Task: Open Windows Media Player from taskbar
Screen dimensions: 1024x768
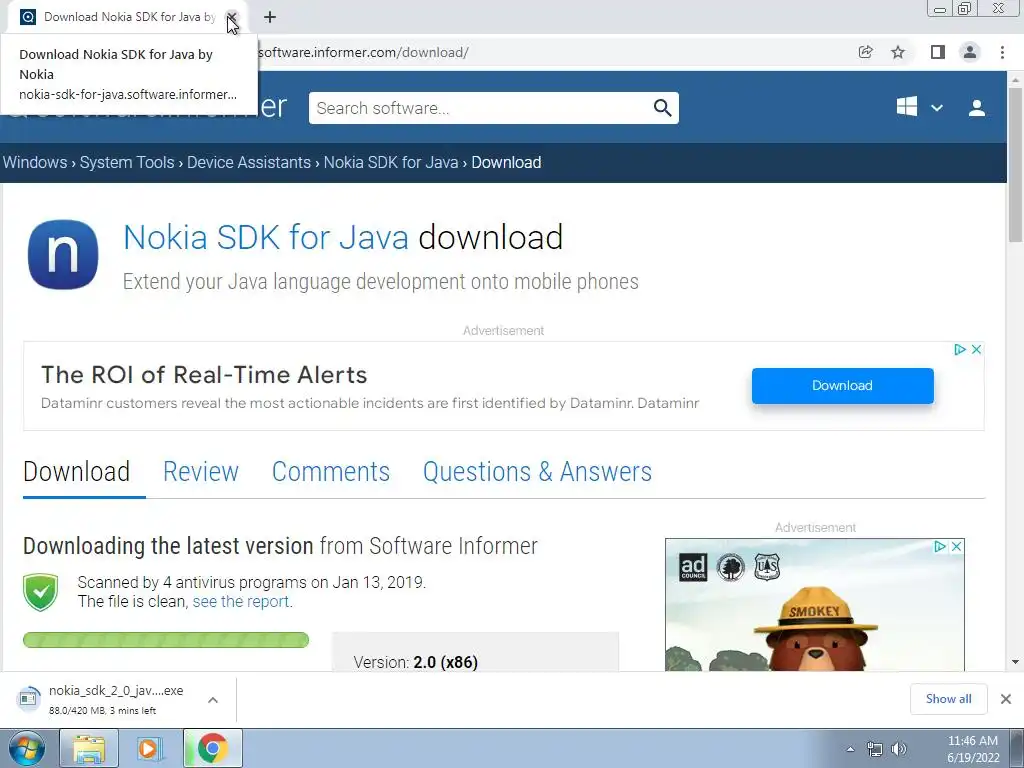Action: [150, 748]
